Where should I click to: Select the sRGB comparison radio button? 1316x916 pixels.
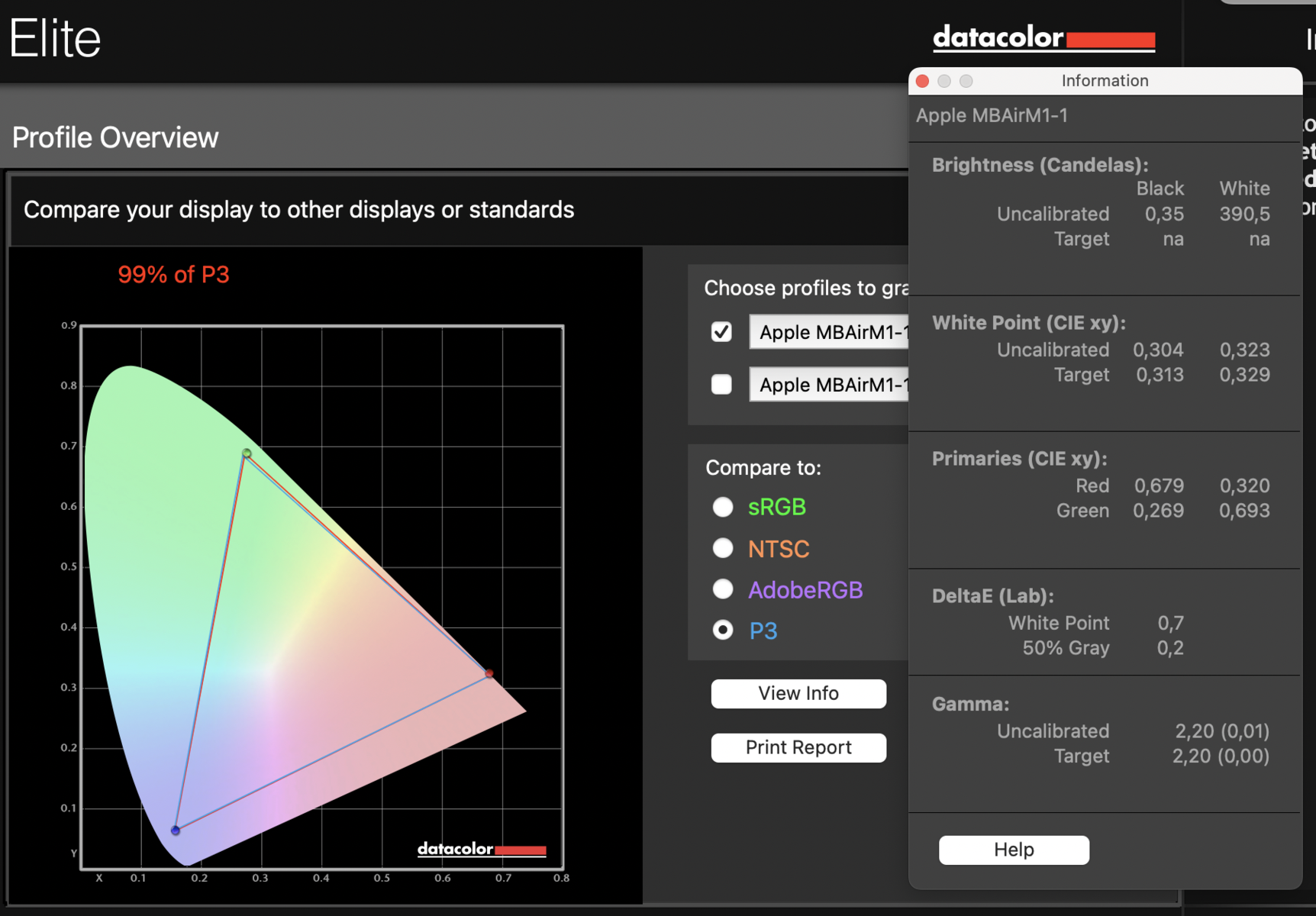pyautogui.click(x=723, y=507)
